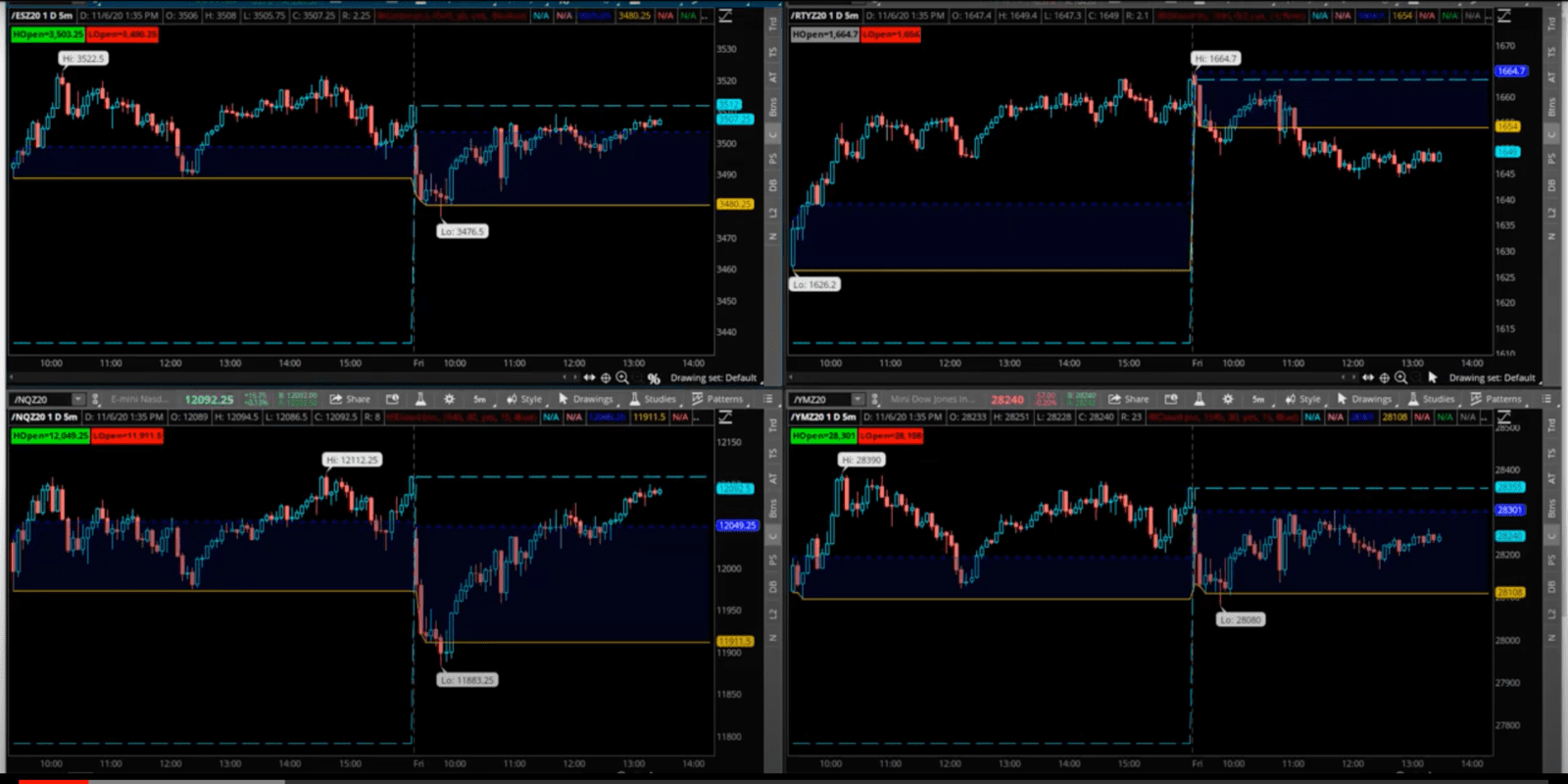1568x784 pixels.
Task: Open the TS side tab of the /ESZ20 chart
Action: point(772,52)
